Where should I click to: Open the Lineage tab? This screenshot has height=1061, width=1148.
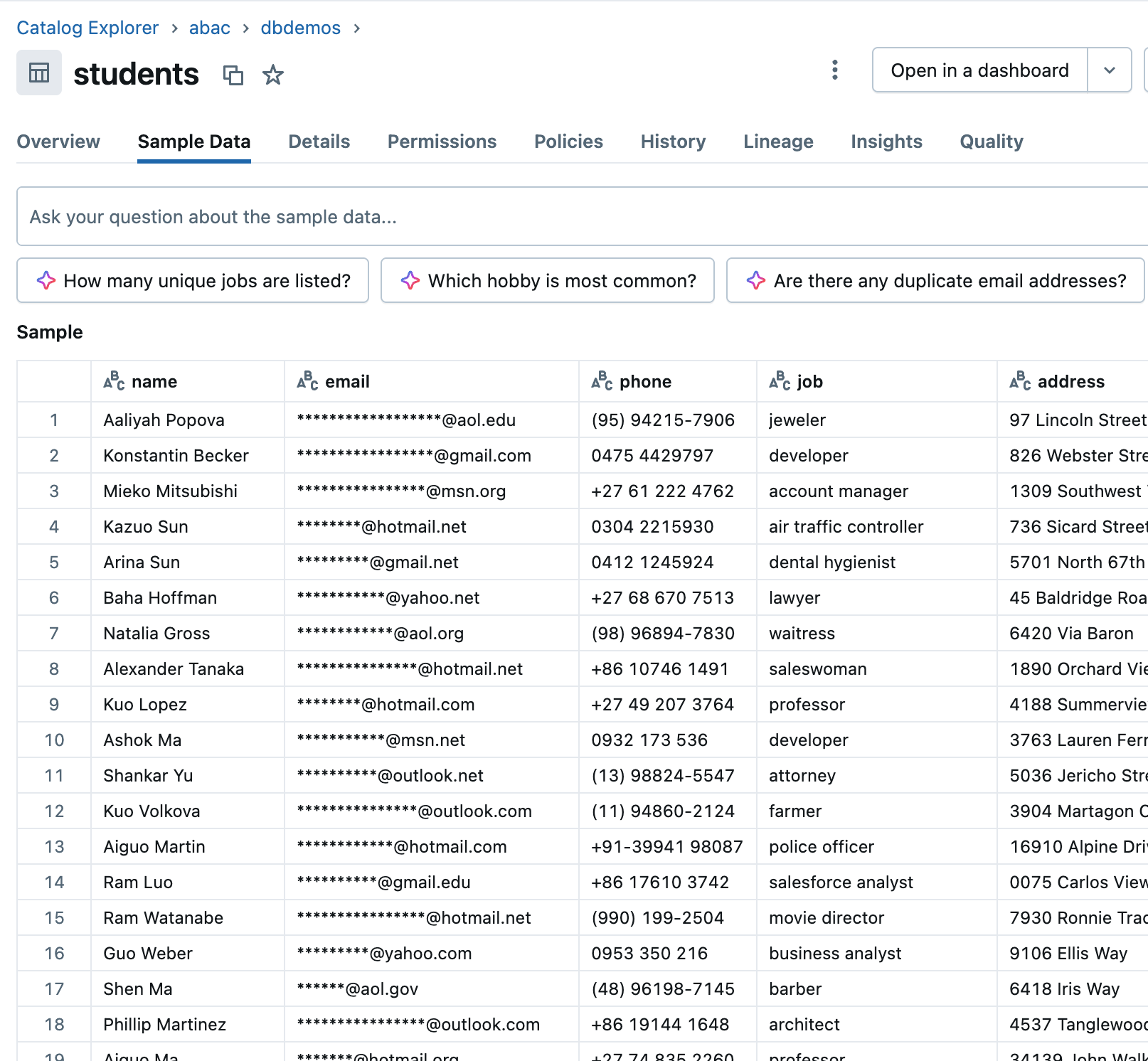tap(778, 141)
